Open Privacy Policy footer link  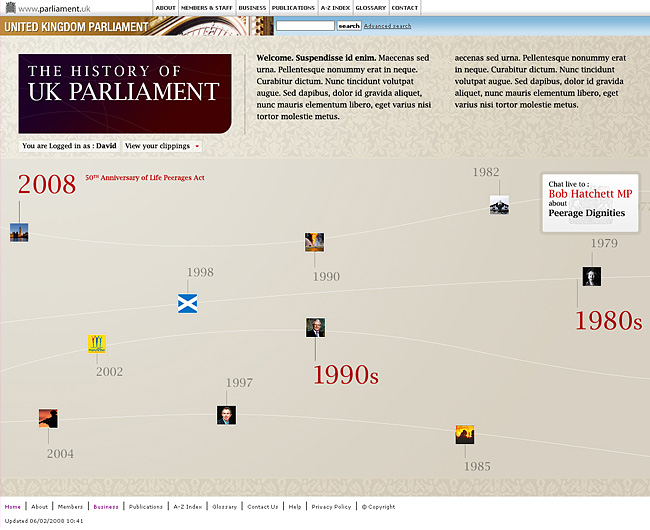point(331,507)
